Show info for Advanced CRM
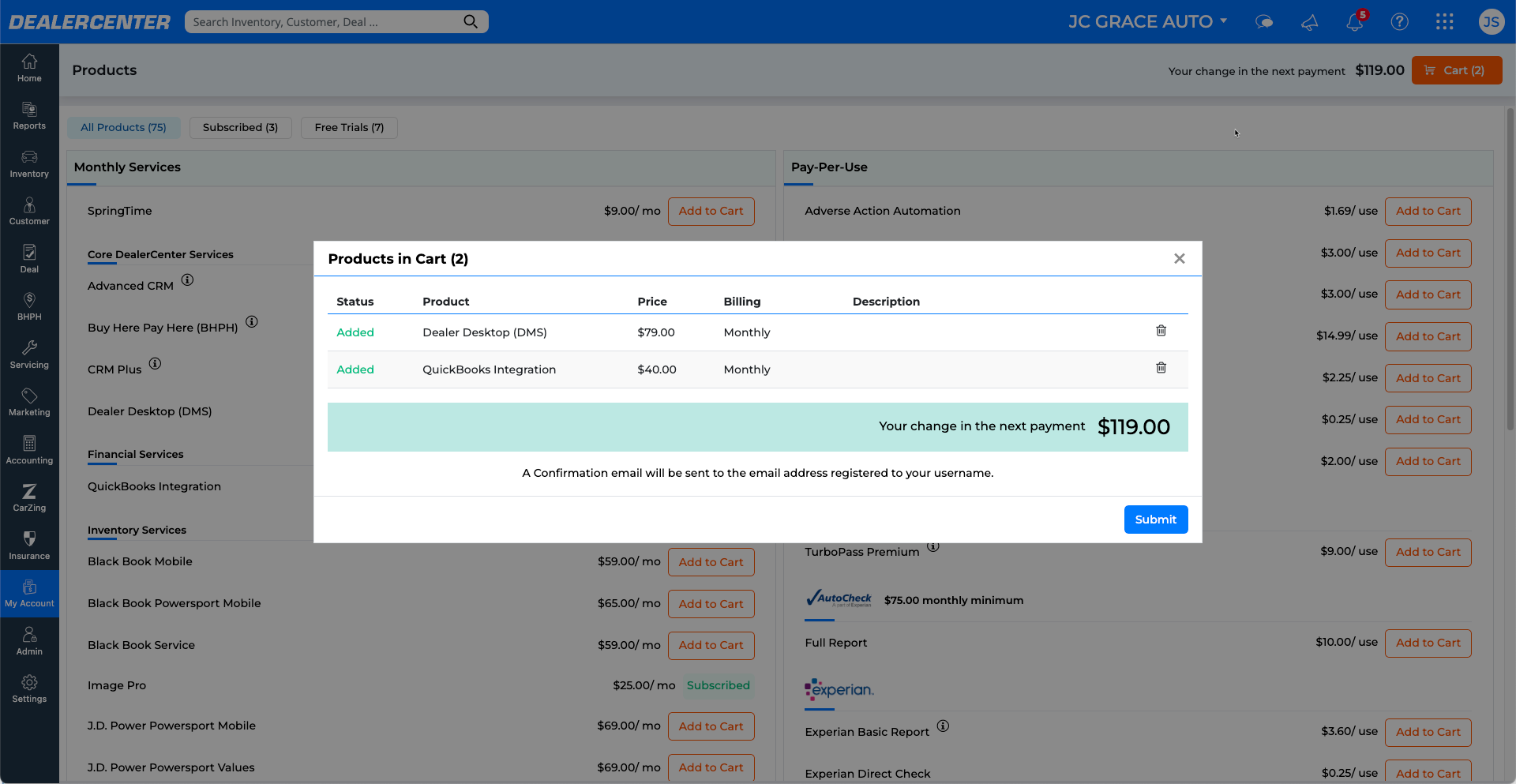1516x784 pixels. click(187, 279)
